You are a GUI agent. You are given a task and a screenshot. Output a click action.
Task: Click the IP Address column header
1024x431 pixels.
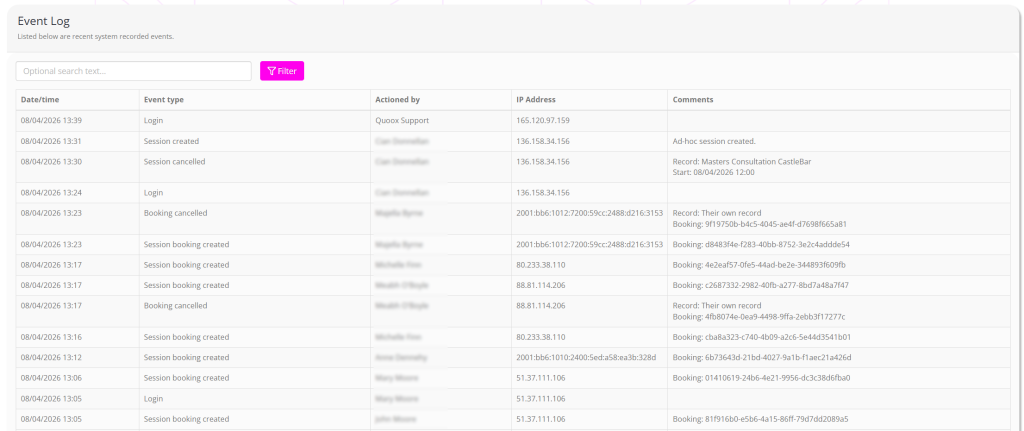pos(535,100)
